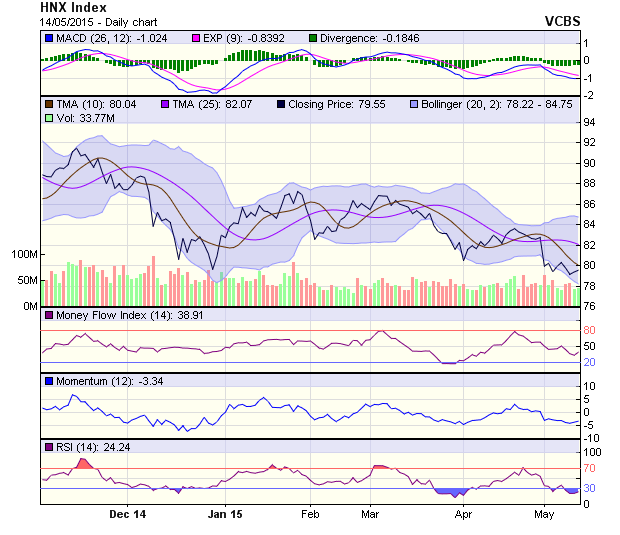
Task: Select the May marker on the time axis
Action: [x=544, y=515]
